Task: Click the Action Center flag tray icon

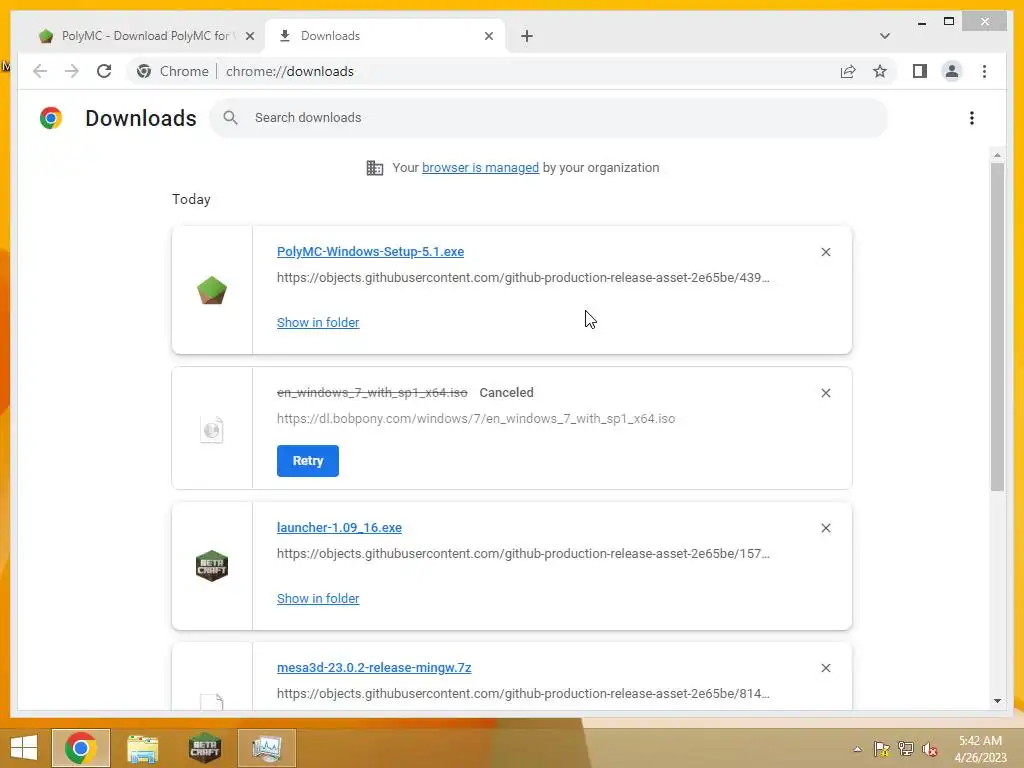Action: coord(881,749)
